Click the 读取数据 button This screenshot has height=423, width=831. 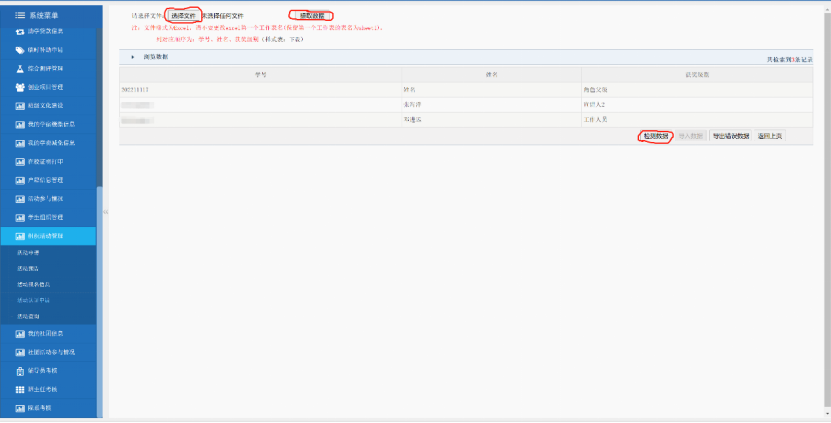(311, 16)
